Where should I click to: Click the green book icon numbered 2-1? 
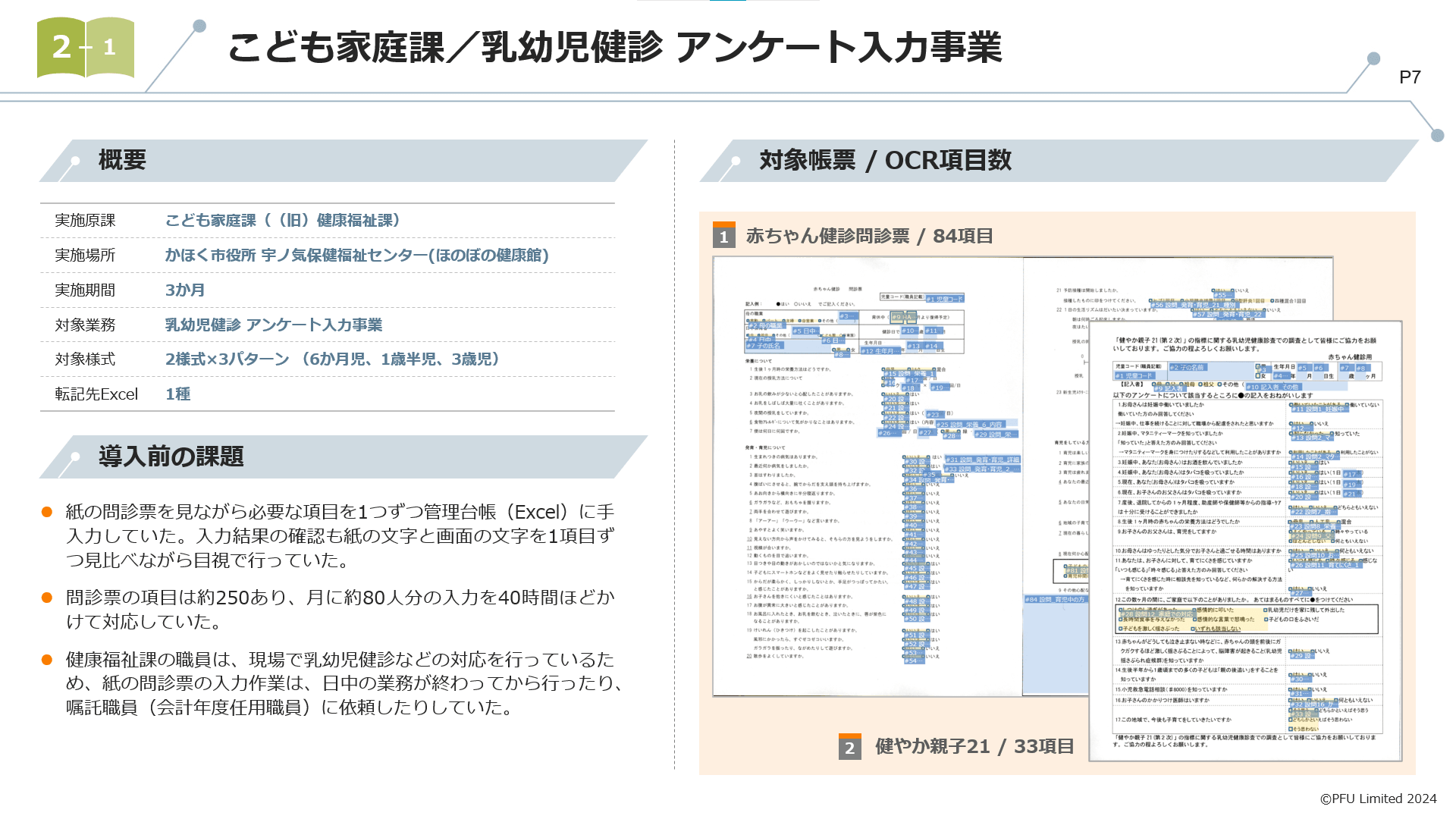coord(86,47)
